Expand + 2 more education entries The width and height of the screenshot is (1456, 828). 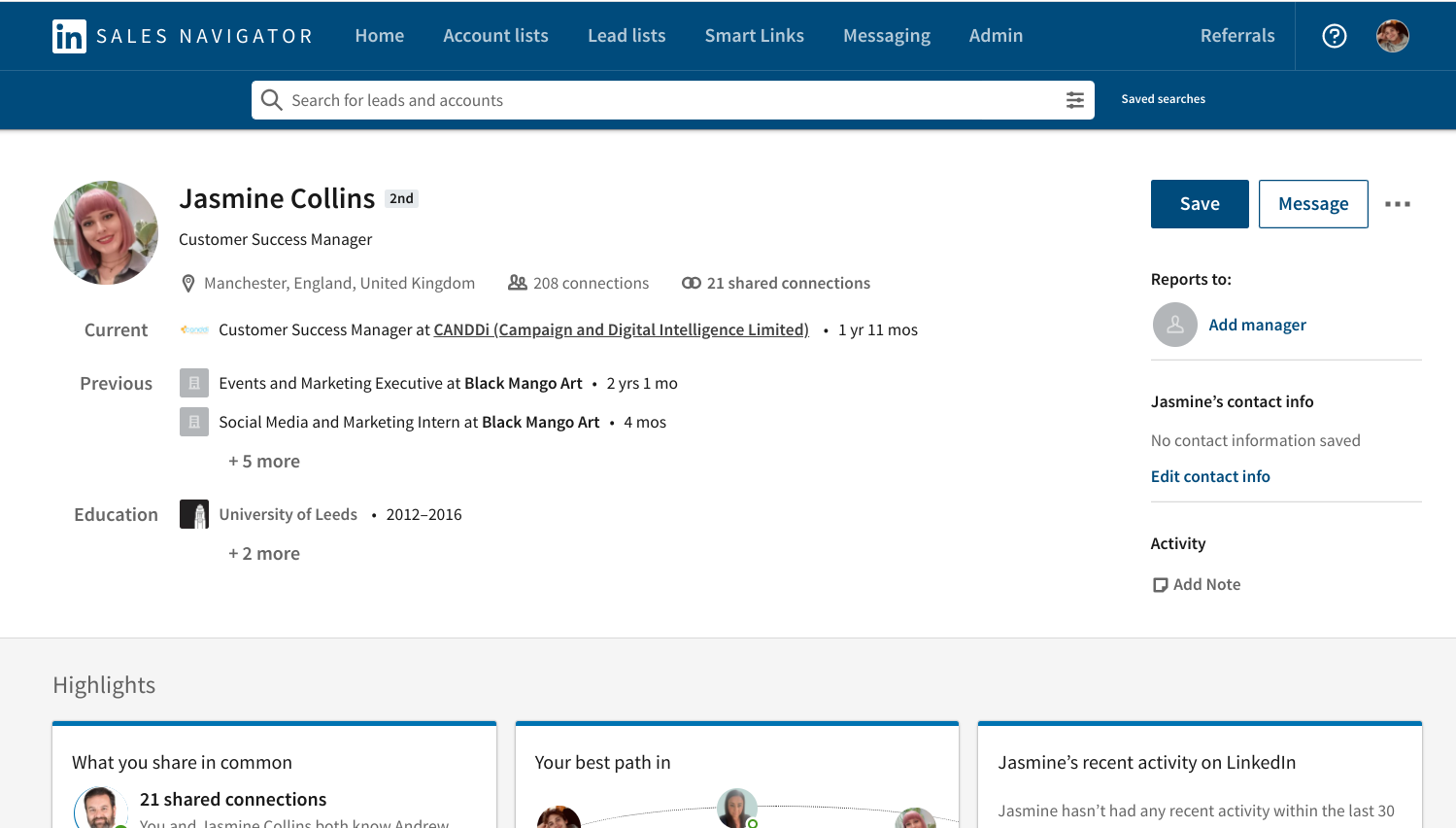pos(264,554)
